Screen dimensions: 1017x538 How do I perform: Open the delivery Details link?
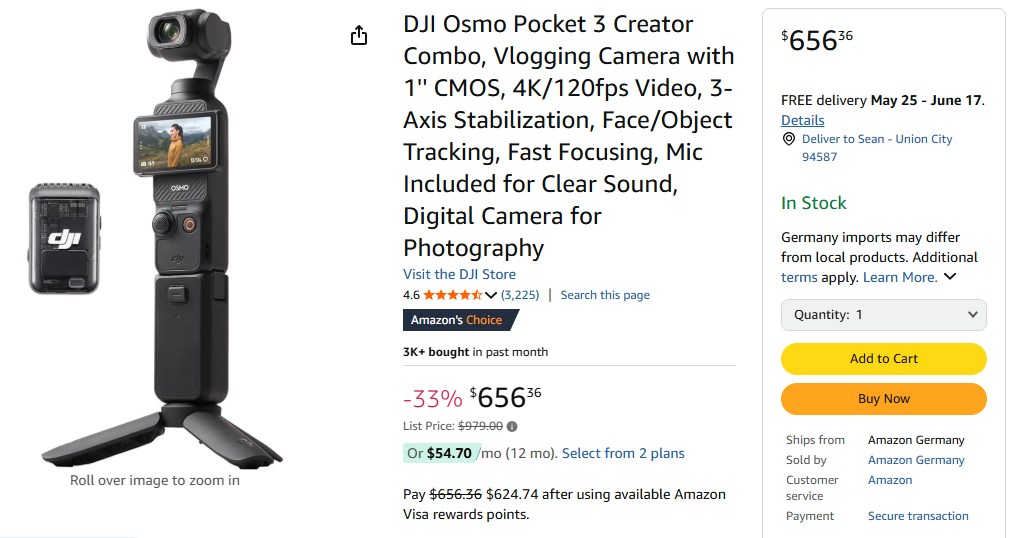(802, 120)
